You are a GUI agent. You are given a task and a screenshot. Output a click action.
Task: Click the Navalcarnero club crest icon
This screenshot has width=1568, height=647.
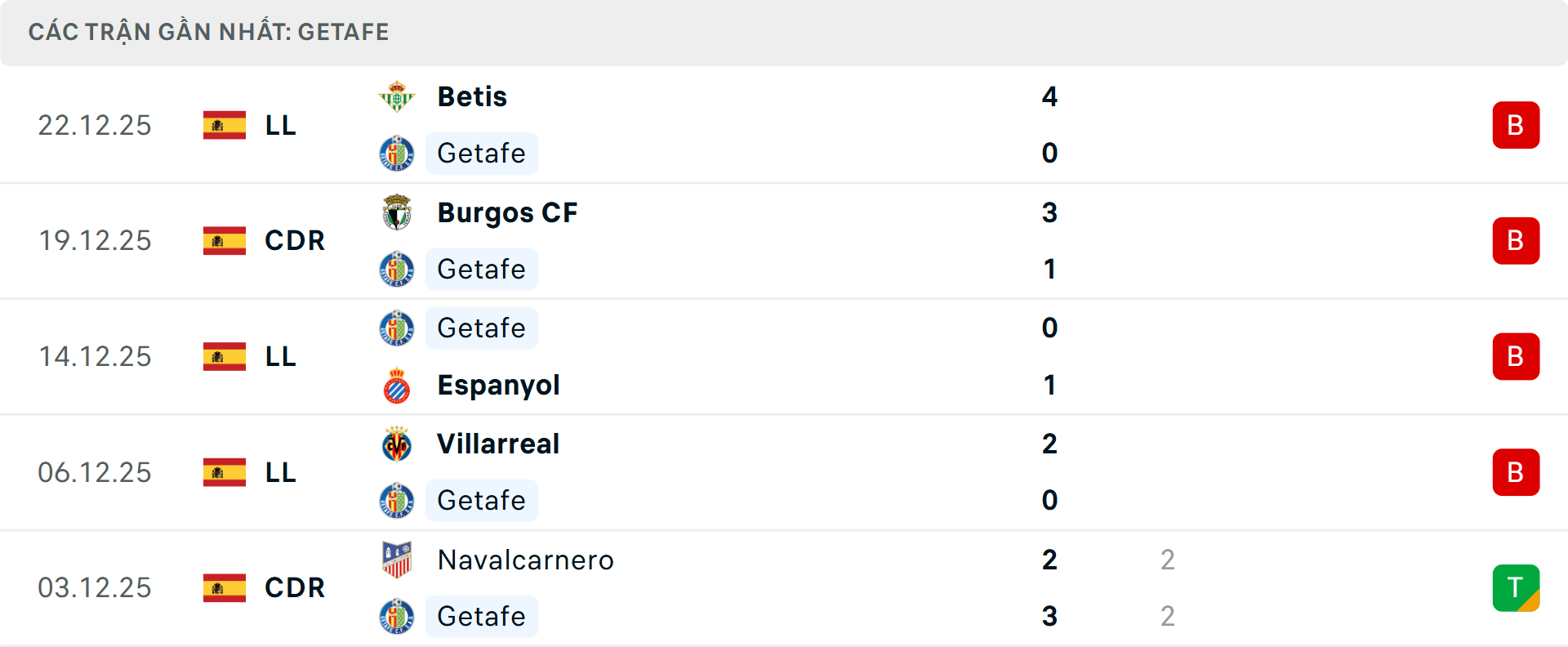(x=397, y=560)
